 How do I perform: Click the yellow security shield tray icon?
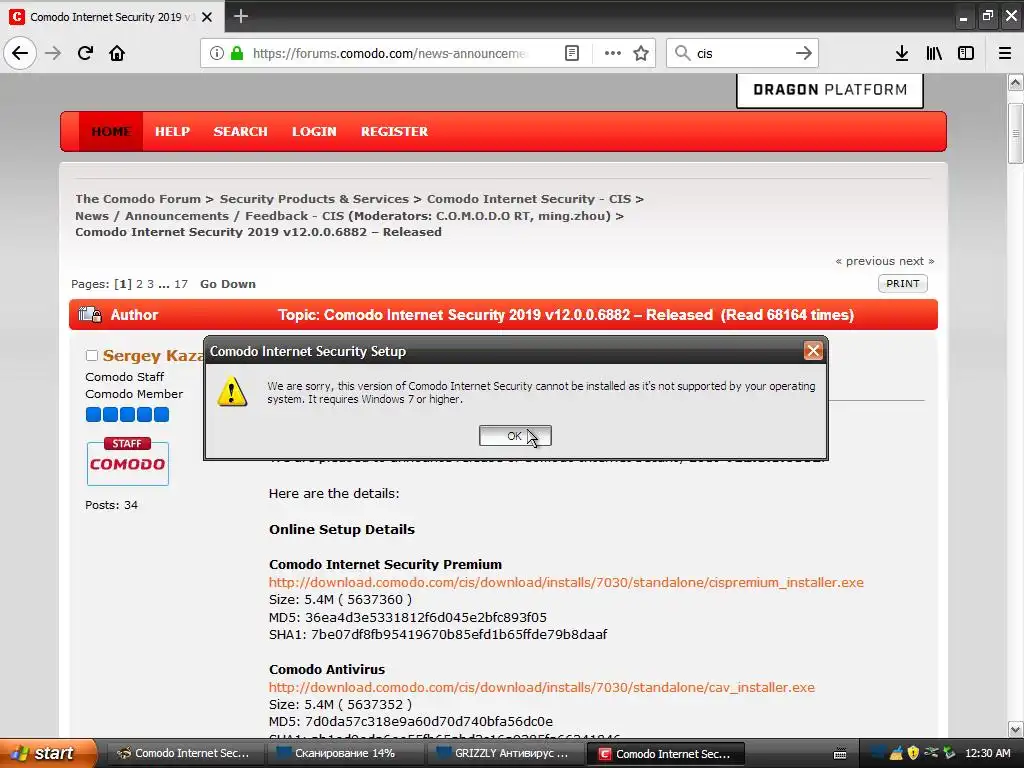(913, 754)
